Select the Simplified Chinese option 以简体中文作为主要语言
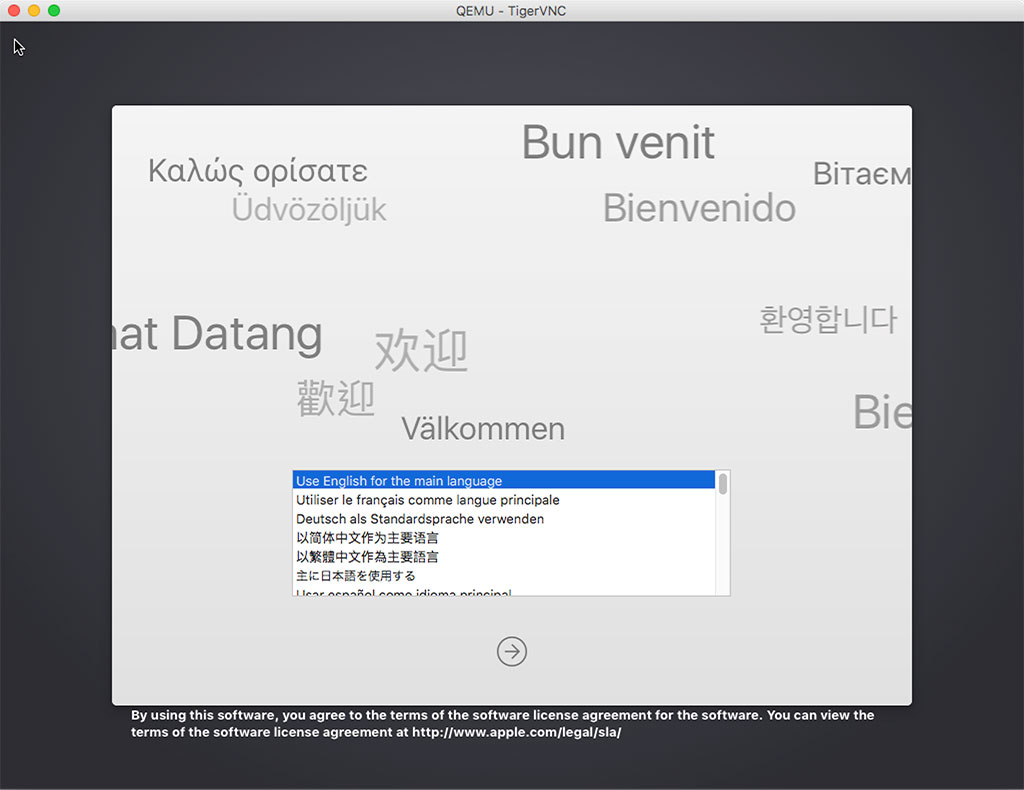The width and height of the screenshot is (1024, 790). [504, 537]
